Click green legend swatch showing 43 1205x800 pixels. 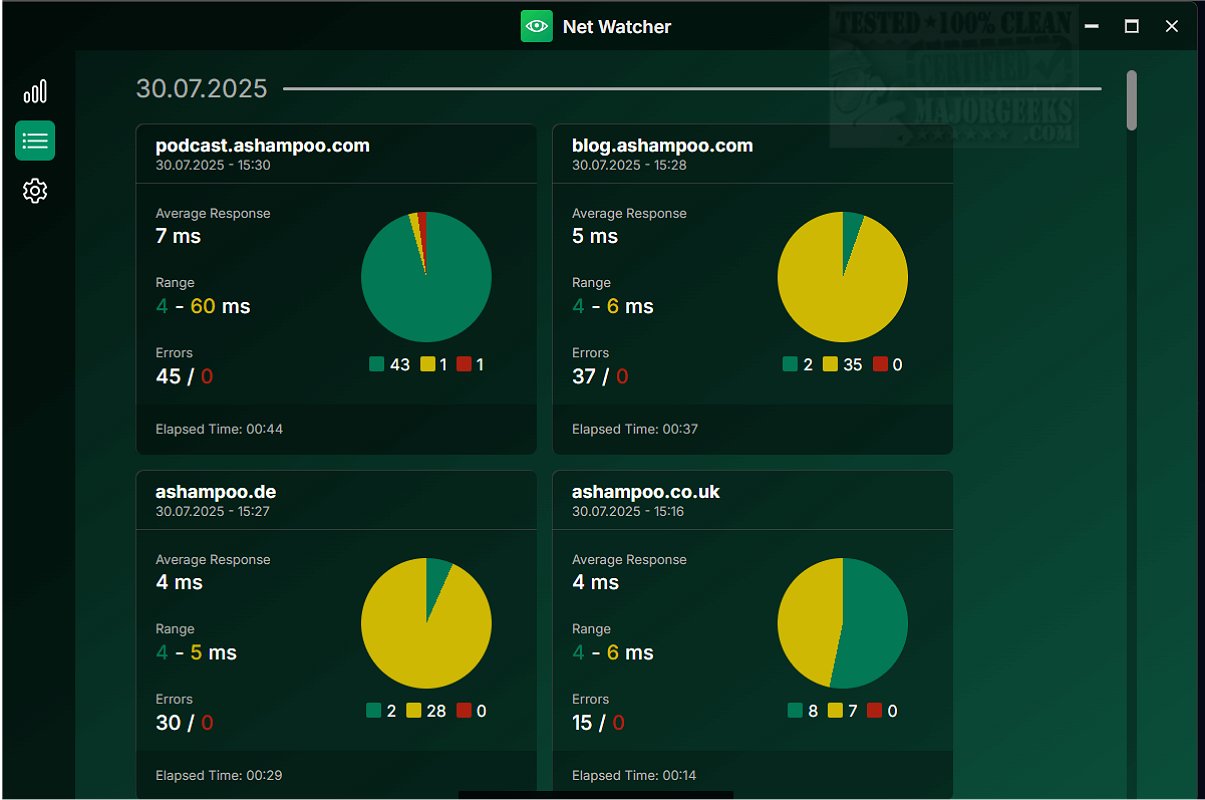point(377,364)
